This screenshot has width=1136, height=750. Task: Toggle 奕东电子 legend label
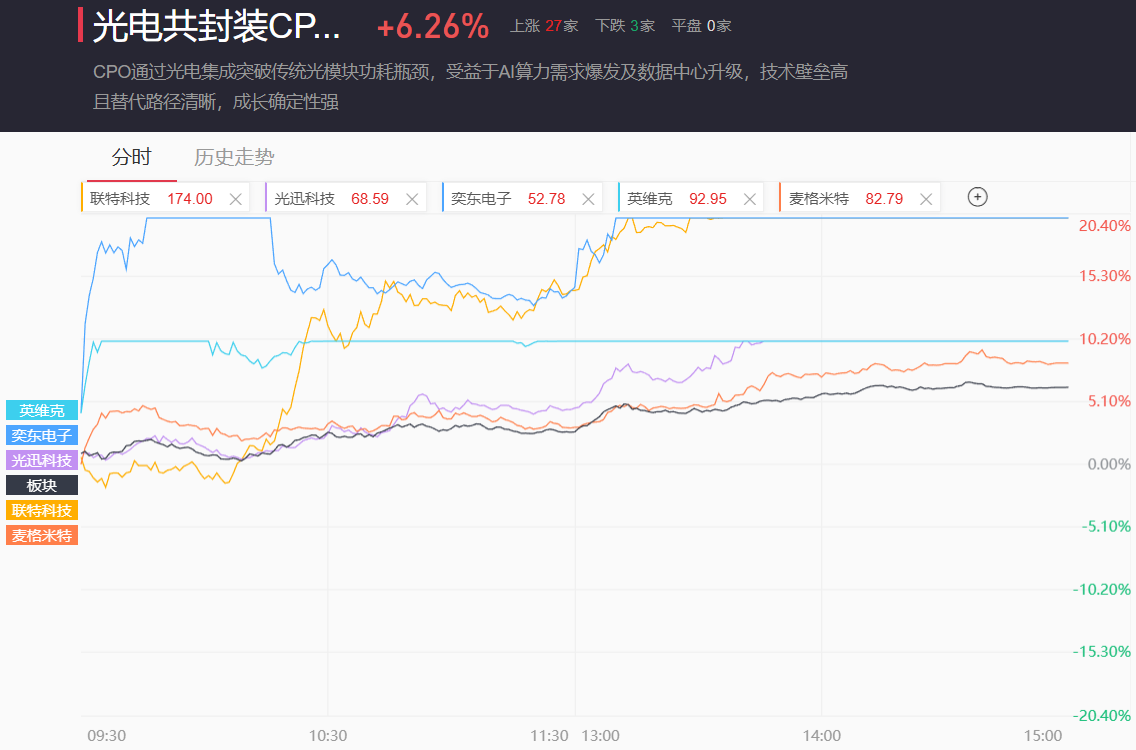click(x=41, y=436)
